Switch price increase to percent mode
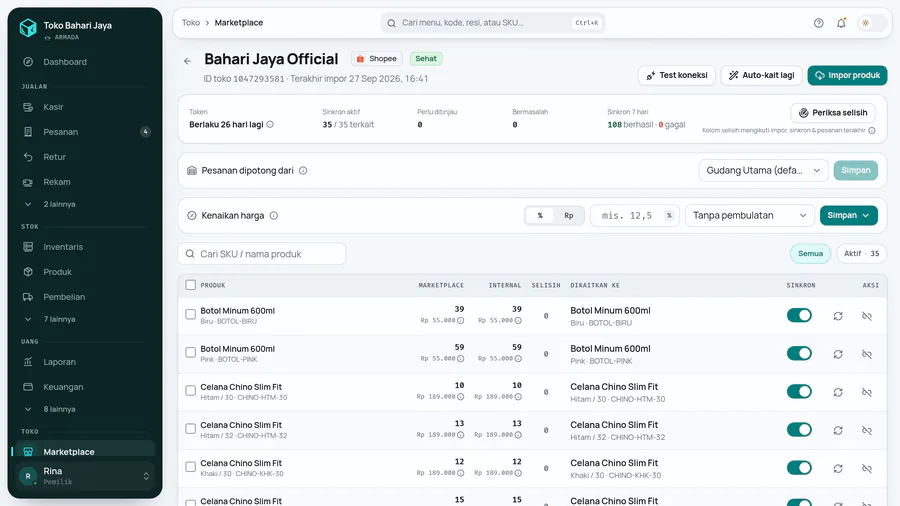Viewport: 900px width, 506px height. coord(540,216)
